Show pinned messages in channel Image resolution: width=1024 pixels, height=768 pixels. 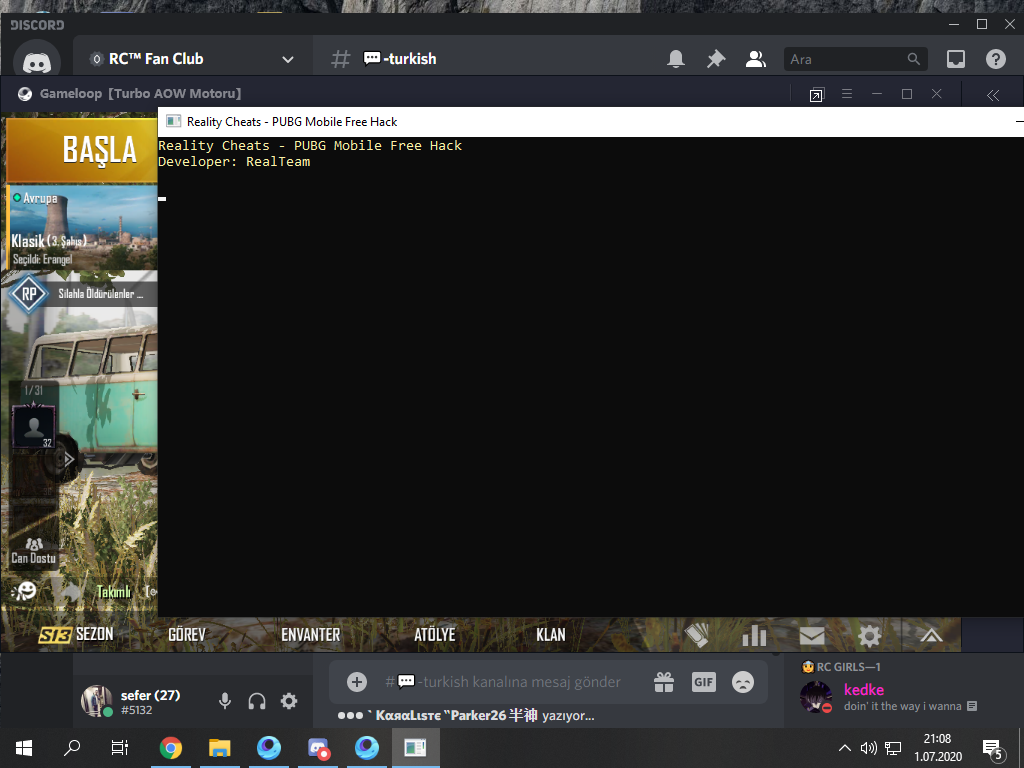[716, 59]
